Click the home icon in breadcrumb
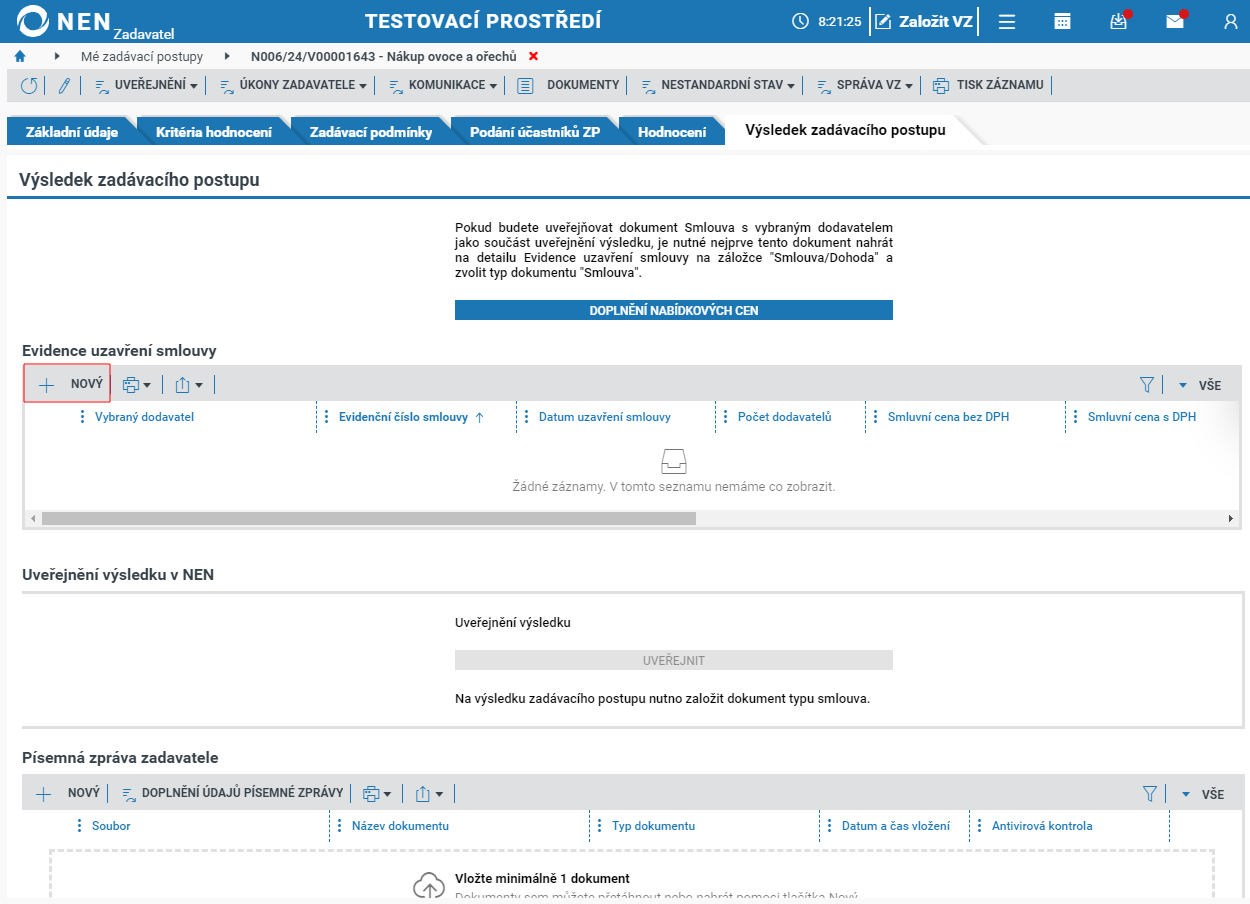The image size is (1250, 904). (20, 57)
